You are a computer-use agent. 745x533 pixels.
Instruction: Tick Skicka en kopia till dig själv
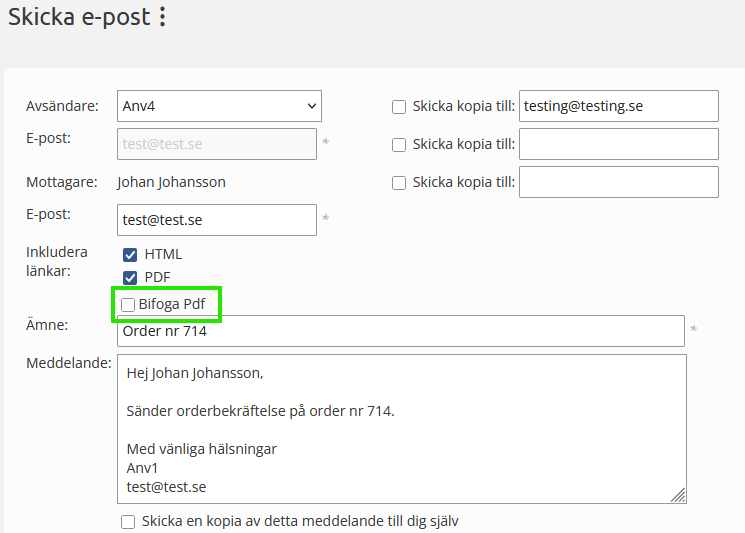click(x=128, y=521)
